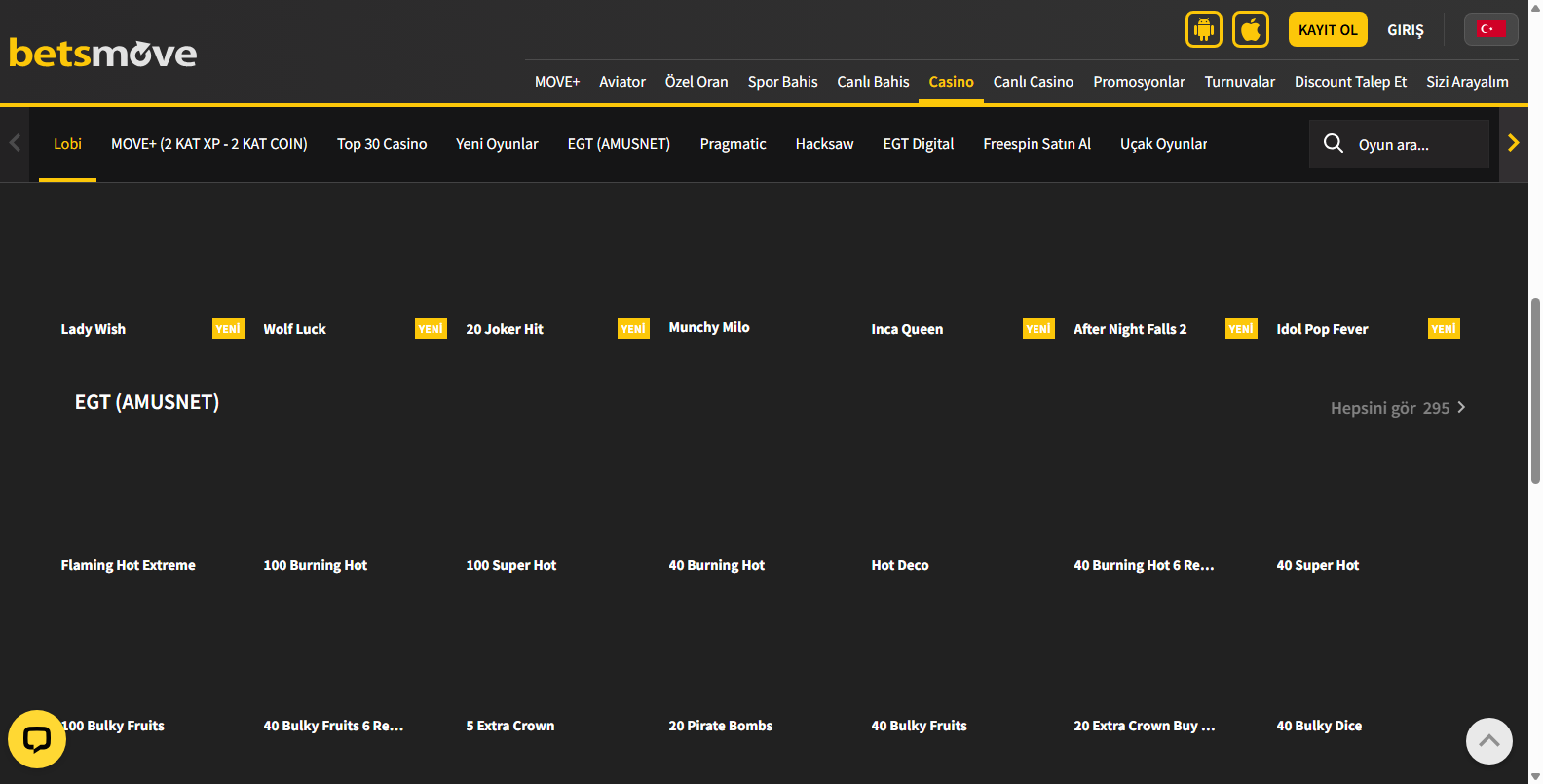
Task: Open 20 Pirate Bombs game
Action: tap(721, 726)
